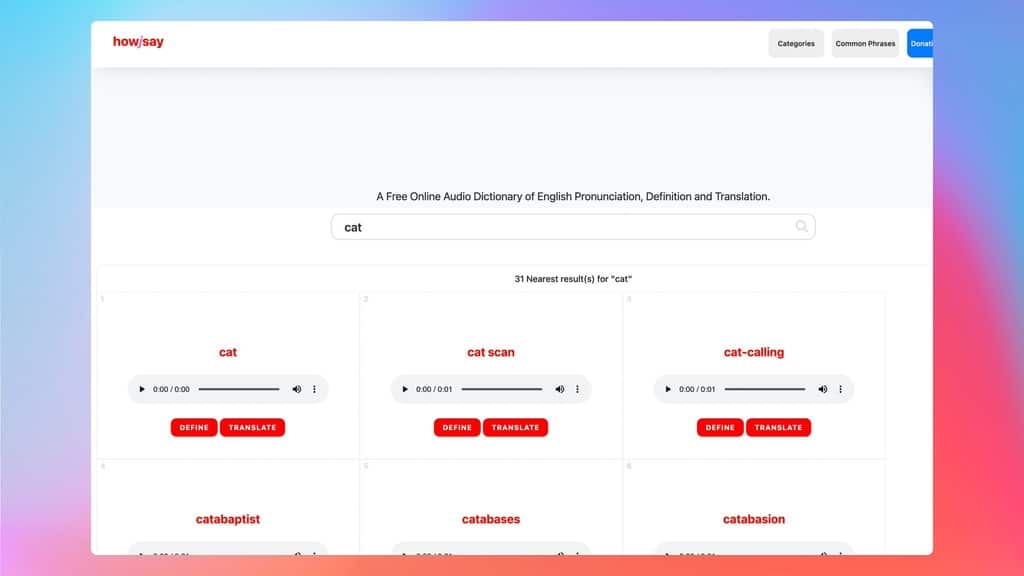Open the Categories page

click(796, 43)
